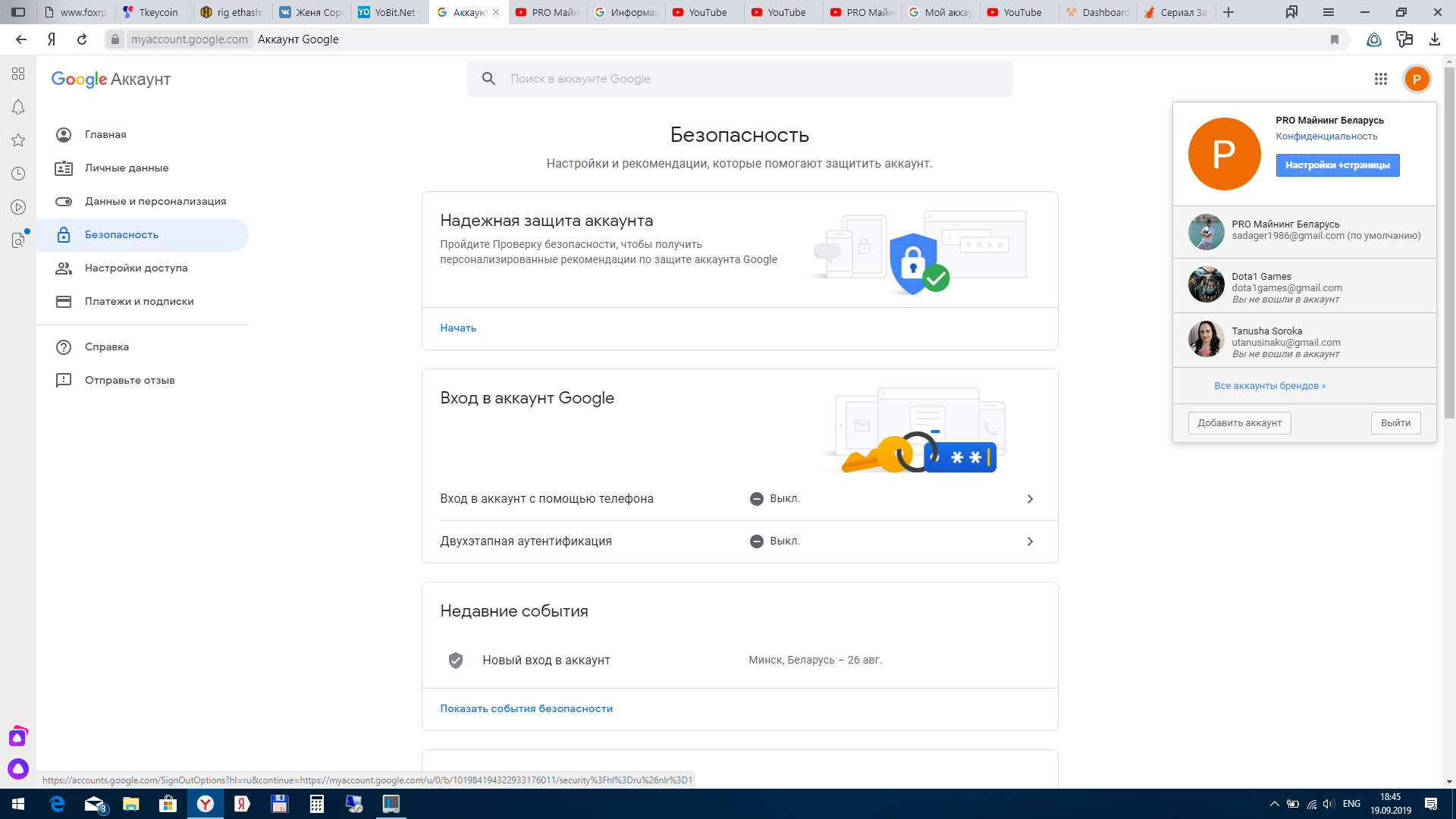
Task: Click the Добавить аккаунт button
Action: pos(1239,423)
